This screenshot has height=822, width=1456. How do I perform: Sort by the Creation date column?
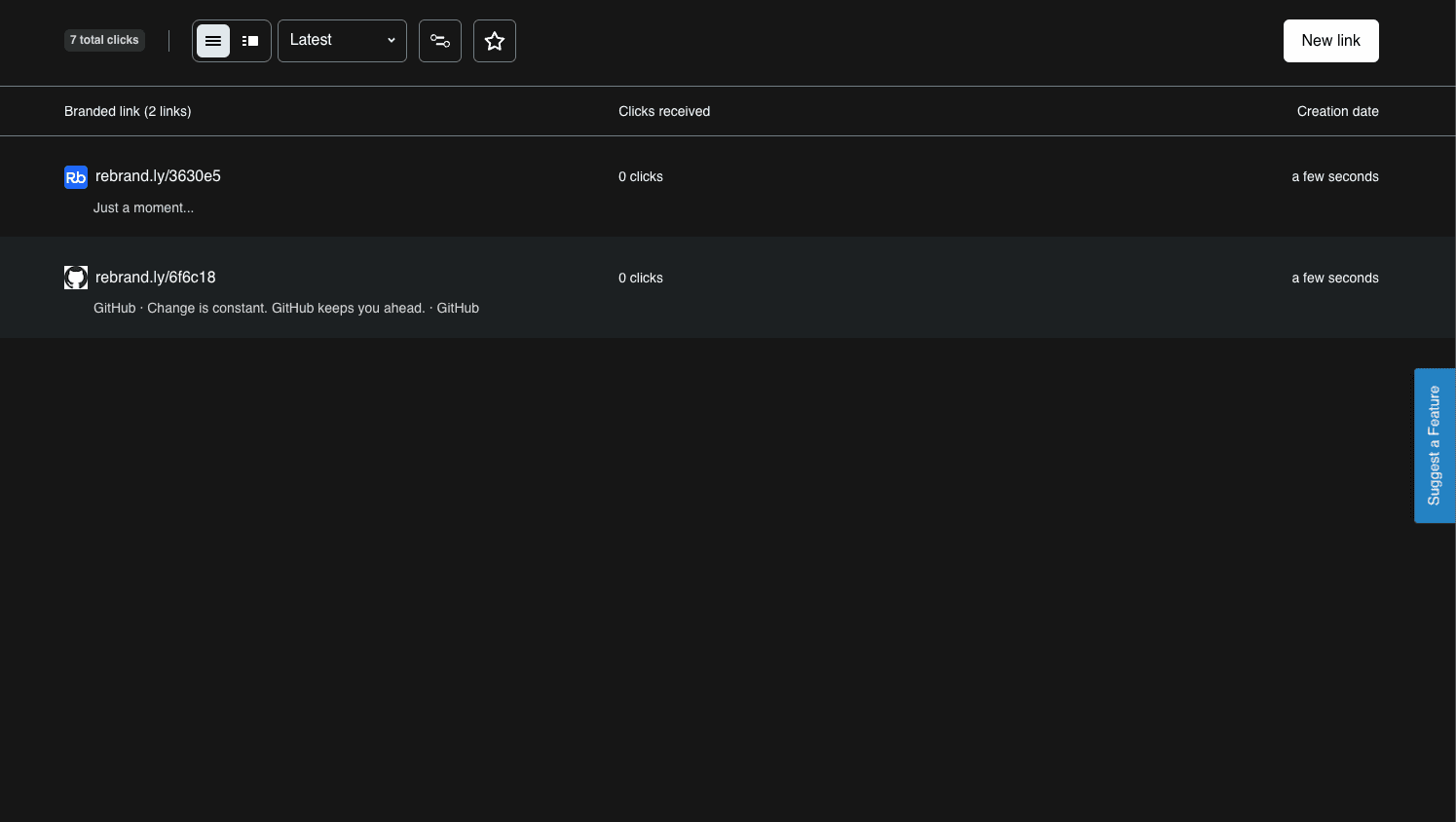(1337, 111)
